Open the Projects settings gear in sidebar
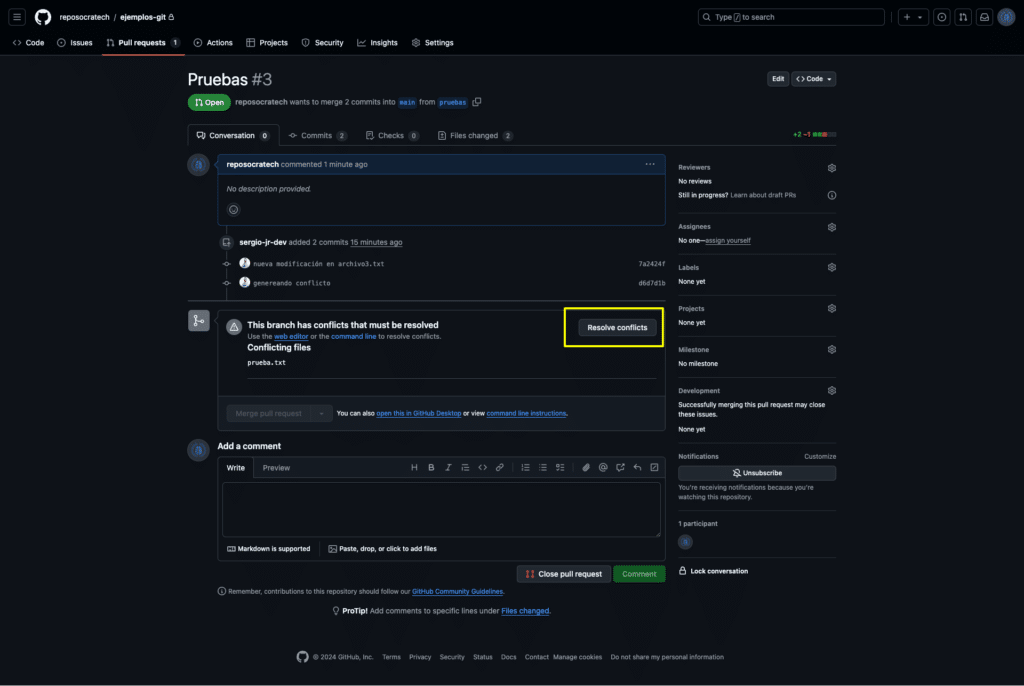This screenshot has width=1024, height=686. tap(831, 308)
